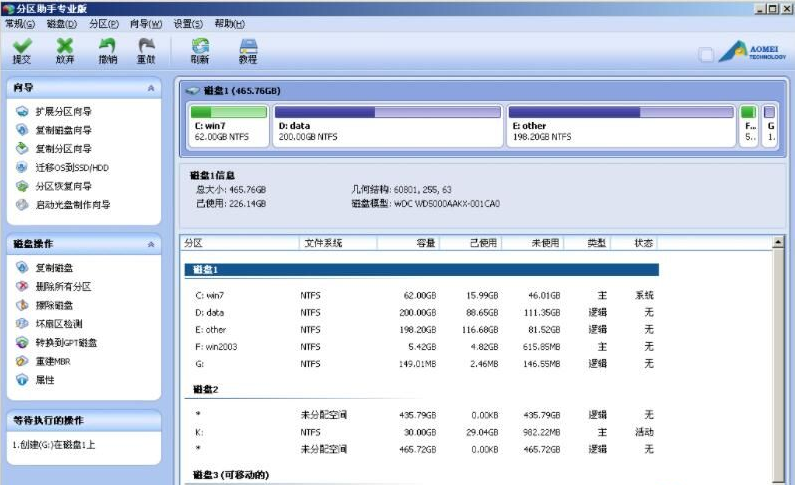
Task: Select the E: other row in list
Action: pyautogui.click(x=421, y=330)
